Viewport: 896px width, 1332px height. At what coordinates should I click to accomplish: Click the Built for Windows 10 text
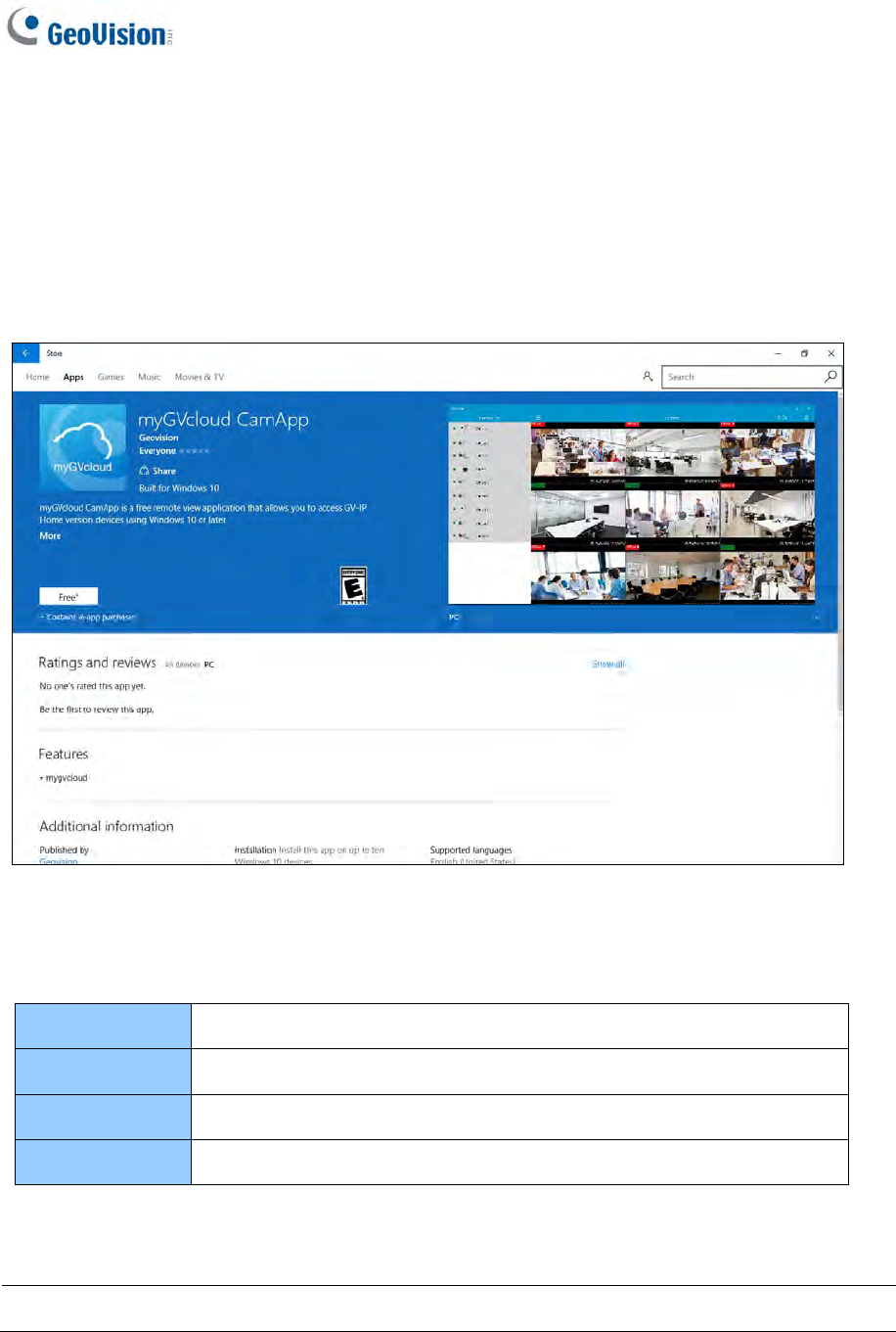[179, 487]
